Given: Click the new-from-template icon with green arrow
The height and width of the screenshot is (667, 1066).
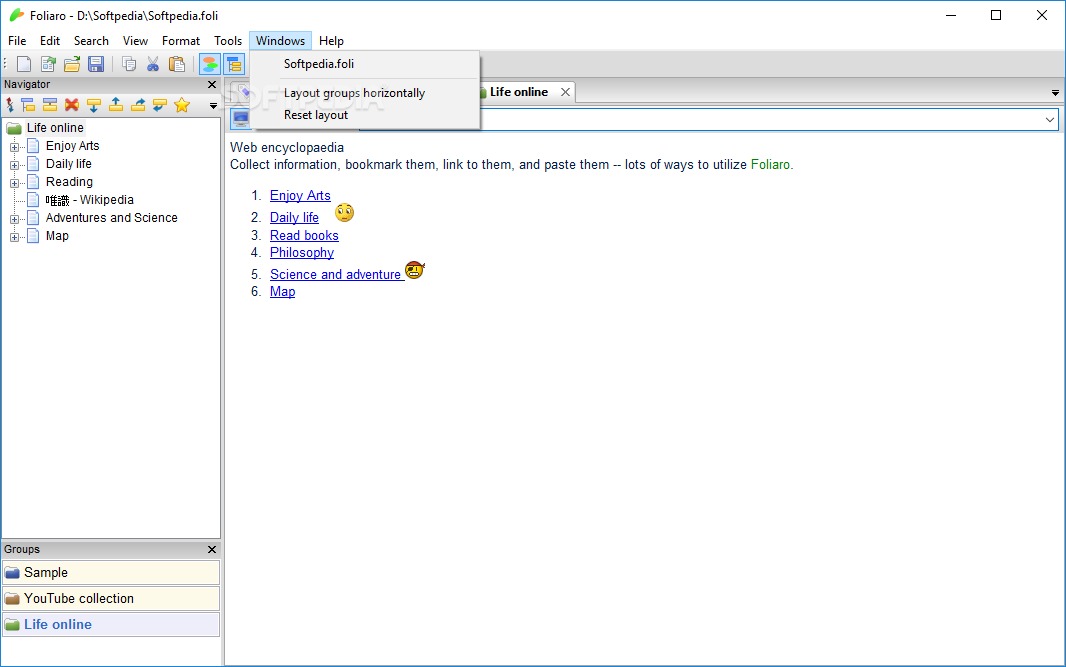Looking at the screenshot, I should [x=48, y=65].
